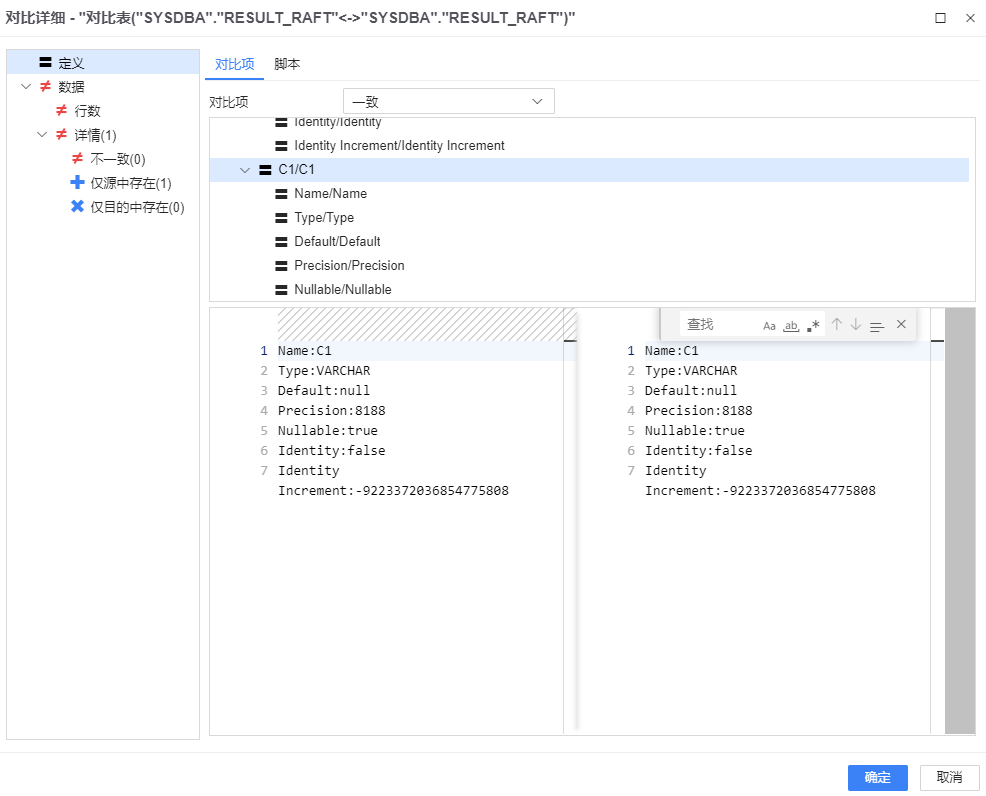Click the not-equal icon beside 不一致(0)

pos(77,158)
